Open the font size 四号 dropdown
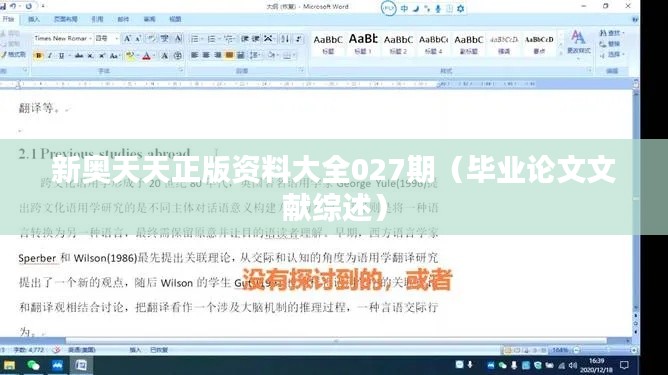This screenshot has width=668, height=375. [x=107, y=38]
